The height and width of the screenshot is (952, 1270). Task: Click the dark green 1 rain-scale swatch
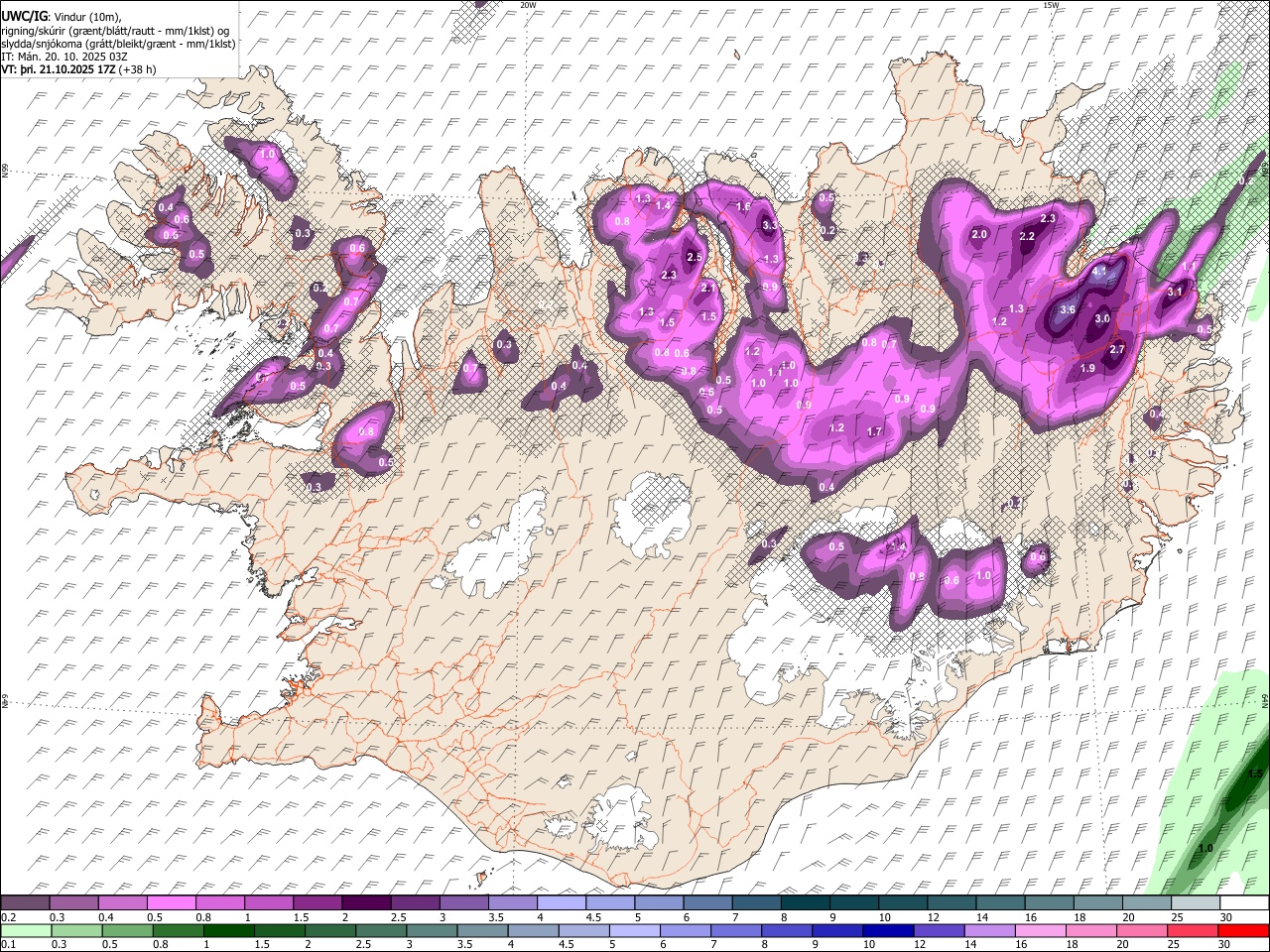pos(228,930)
